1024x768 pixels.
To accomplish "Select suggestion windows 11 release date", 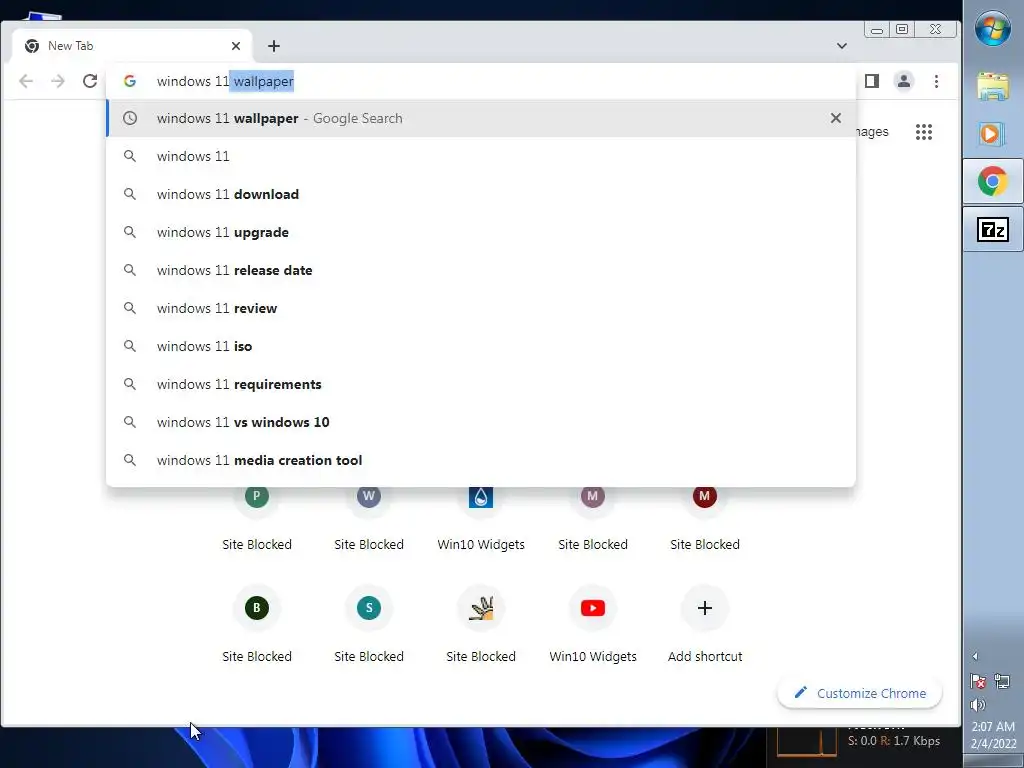I will pos(481,270).
